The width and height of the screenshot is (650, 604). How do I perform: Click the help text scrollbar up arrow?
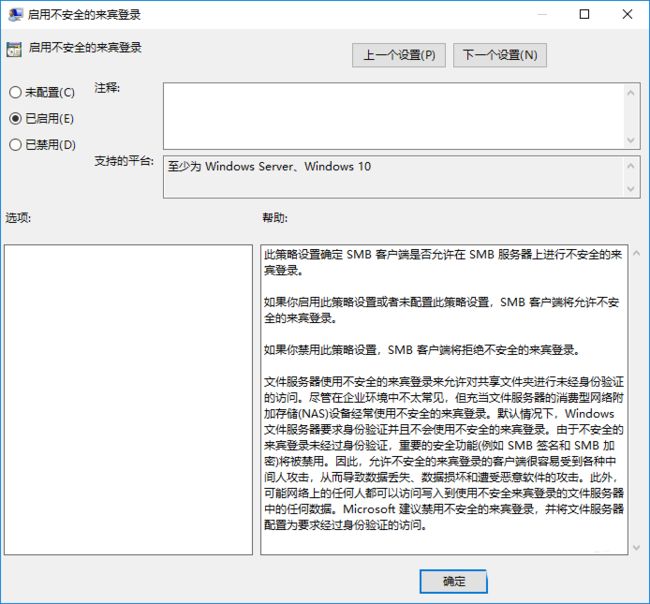pyautogui.click(x=636, y=253)
